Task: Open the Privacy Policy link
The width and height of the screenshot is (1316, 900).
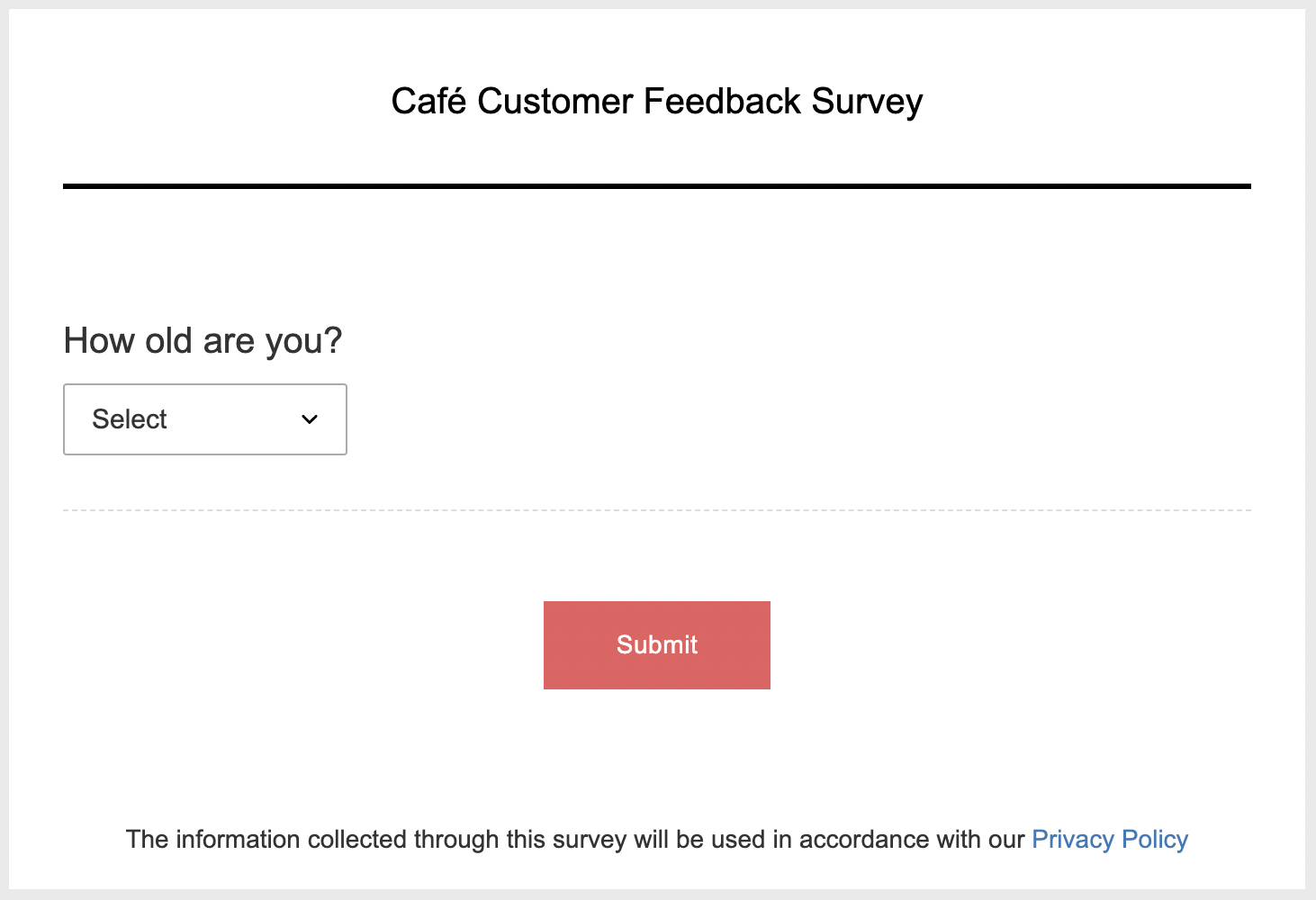Action: pyautogui.click(x=1109, y=839)
